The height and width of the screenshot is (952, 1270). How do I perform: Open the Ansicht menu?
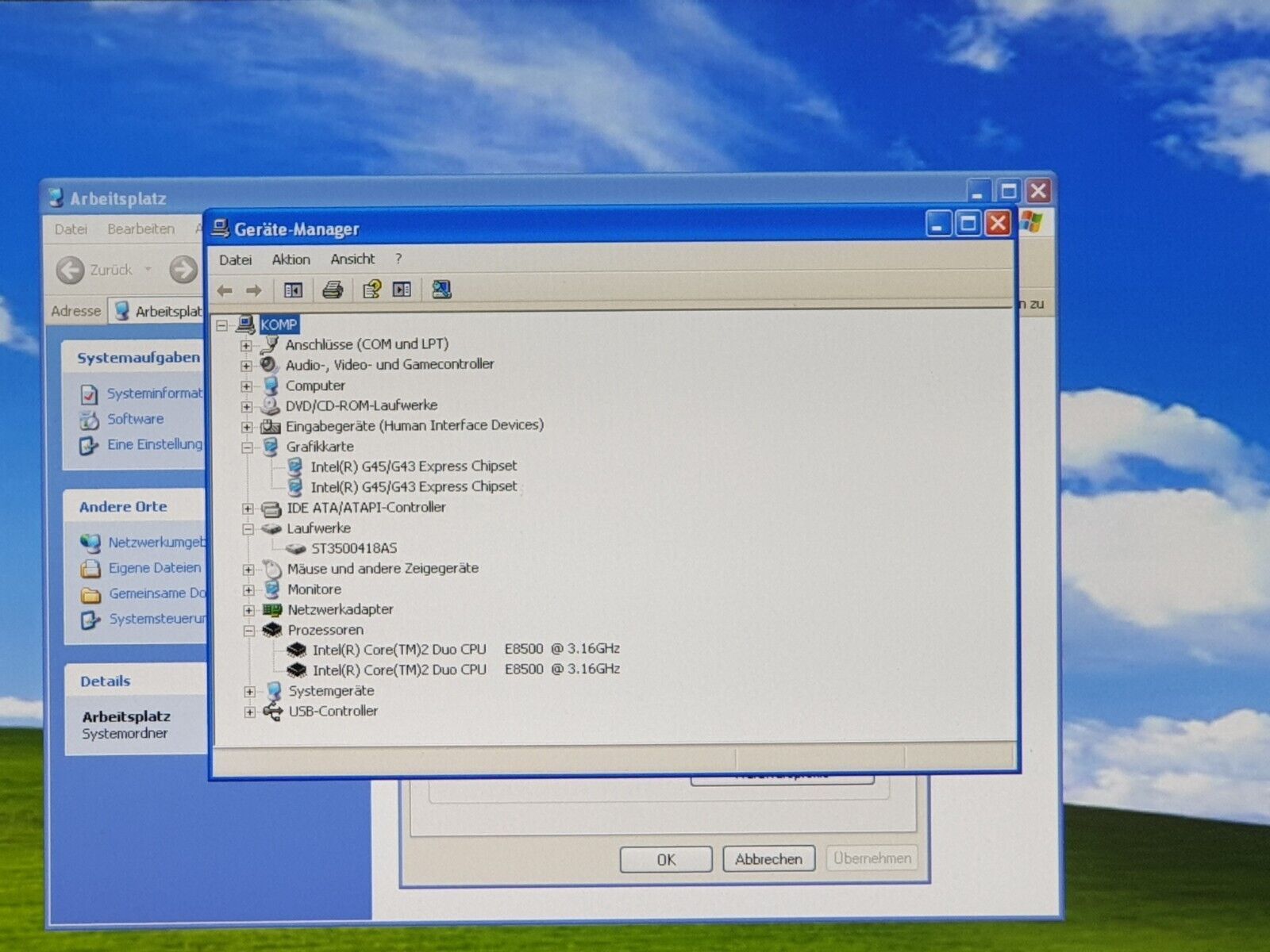[x=352, y=259]
